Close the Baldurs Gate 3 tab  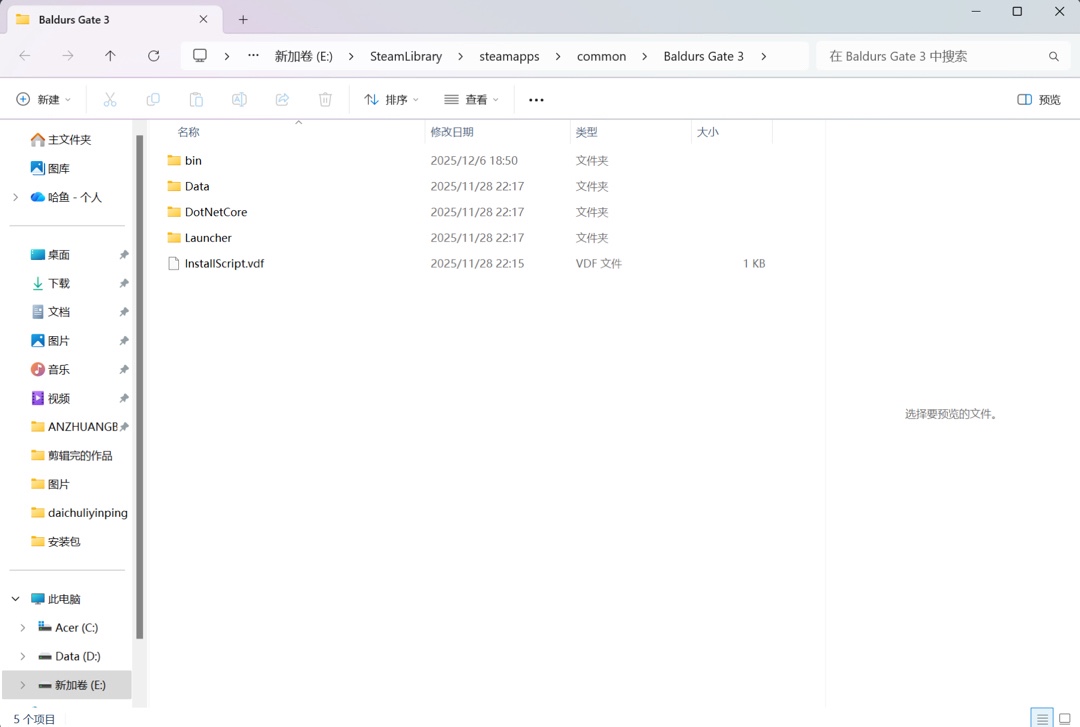203,19
